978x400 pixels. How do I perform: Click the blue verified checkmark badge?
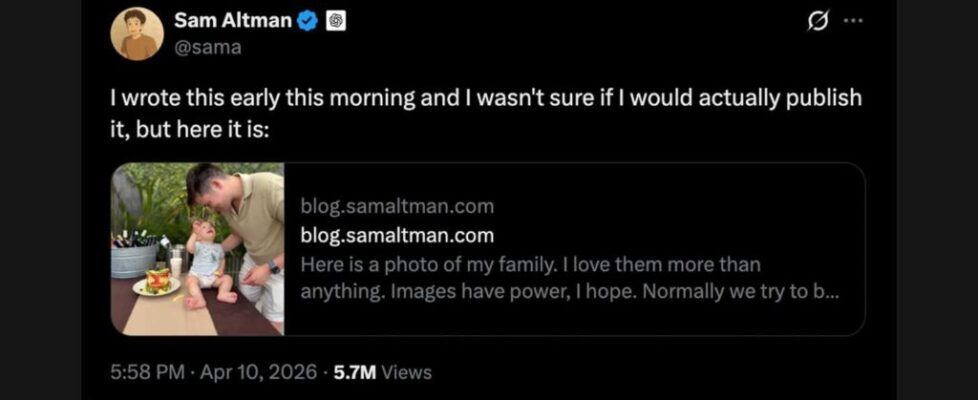[x=308, y=20]
